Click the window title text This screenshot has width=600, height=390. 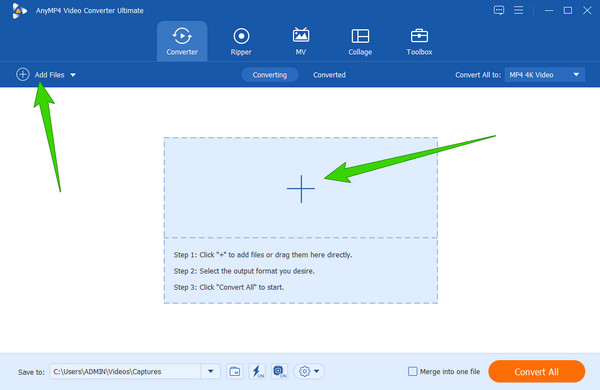pyautogui.click(x=90, y=11)
